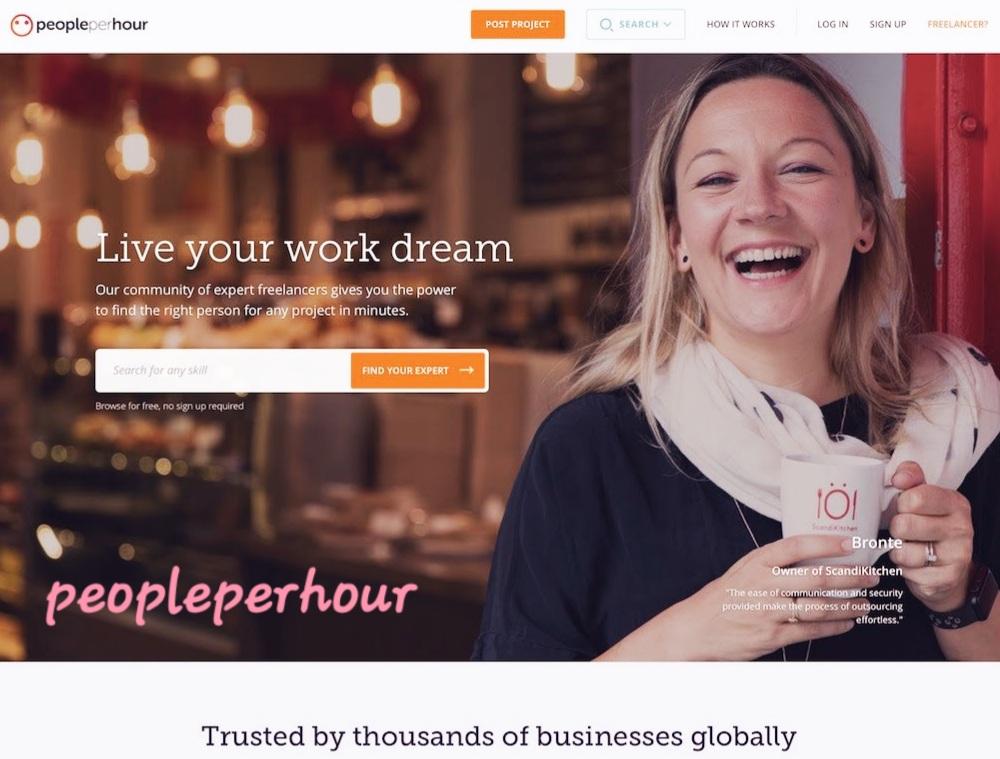
Task: Click the Post Project button
Action: (x=517, y=24)
